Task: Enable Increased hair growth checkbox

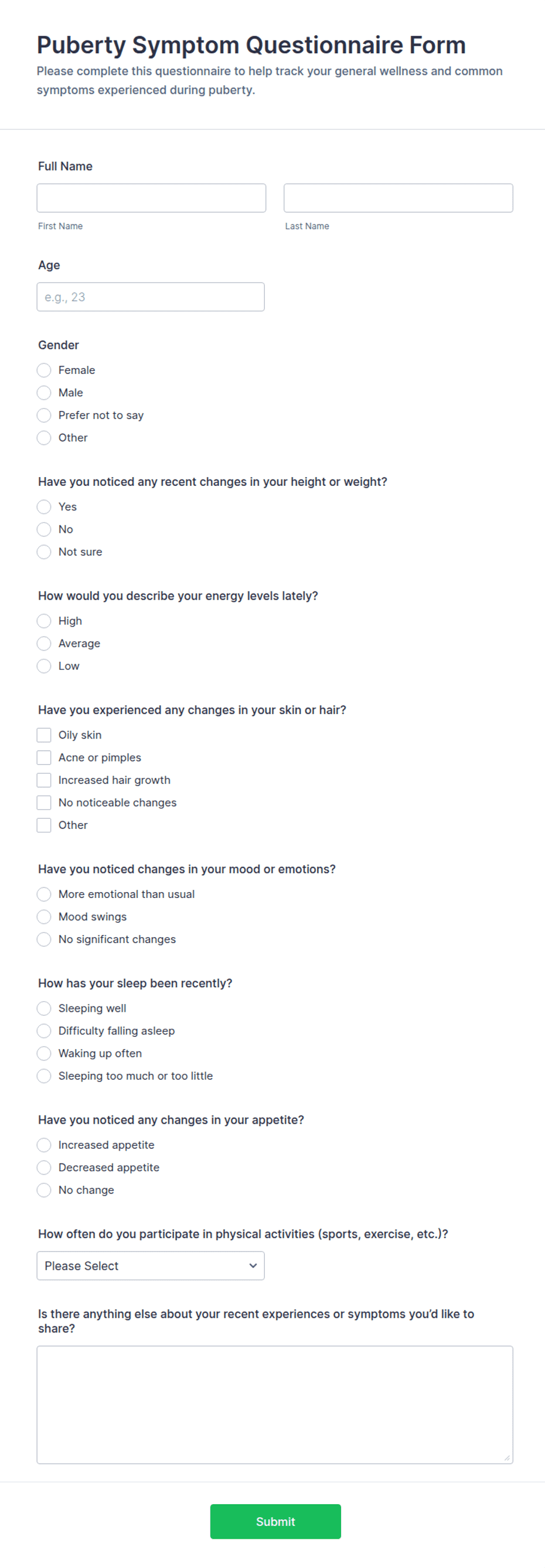Action: pos(44,780)
